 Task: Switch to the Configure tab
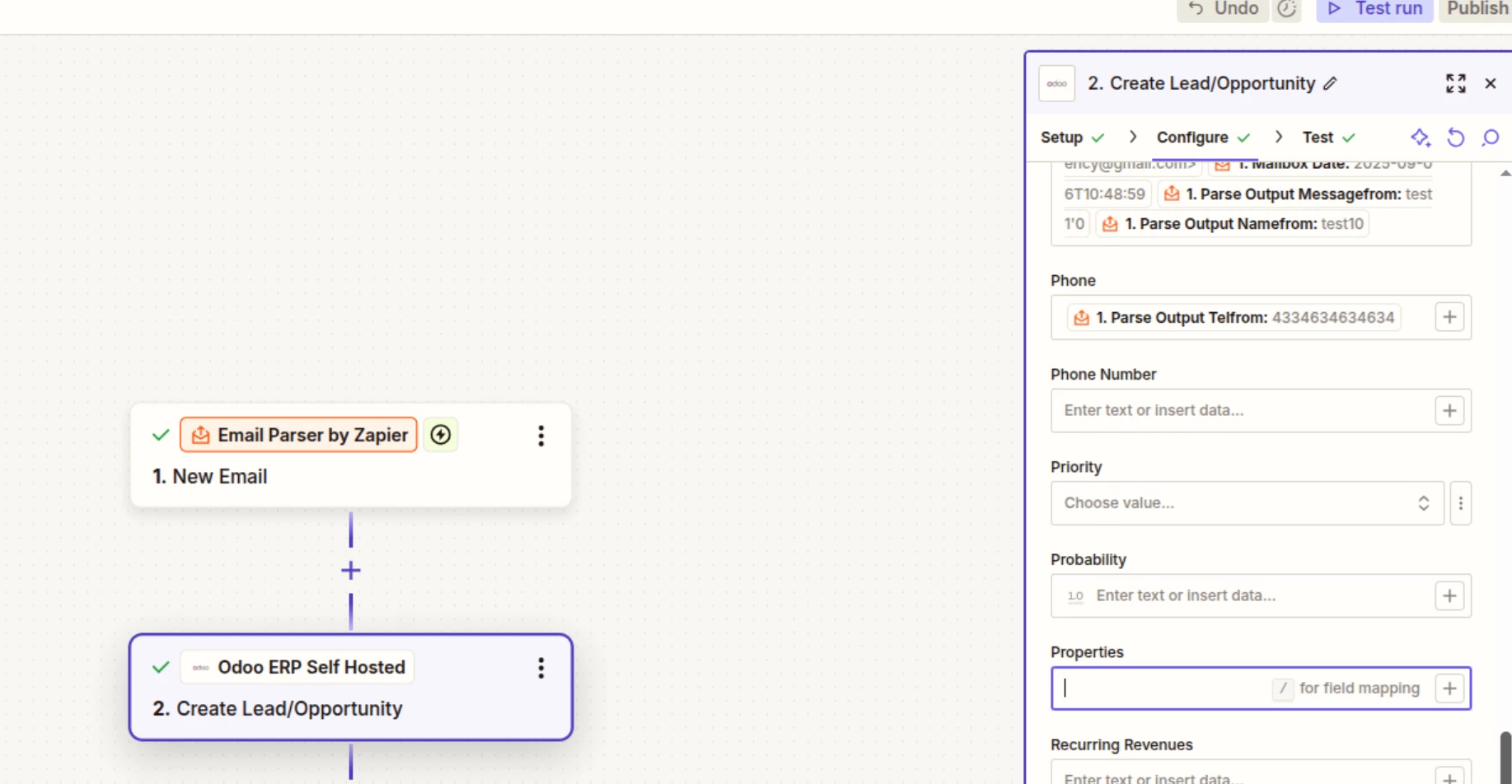point(1203,138)
